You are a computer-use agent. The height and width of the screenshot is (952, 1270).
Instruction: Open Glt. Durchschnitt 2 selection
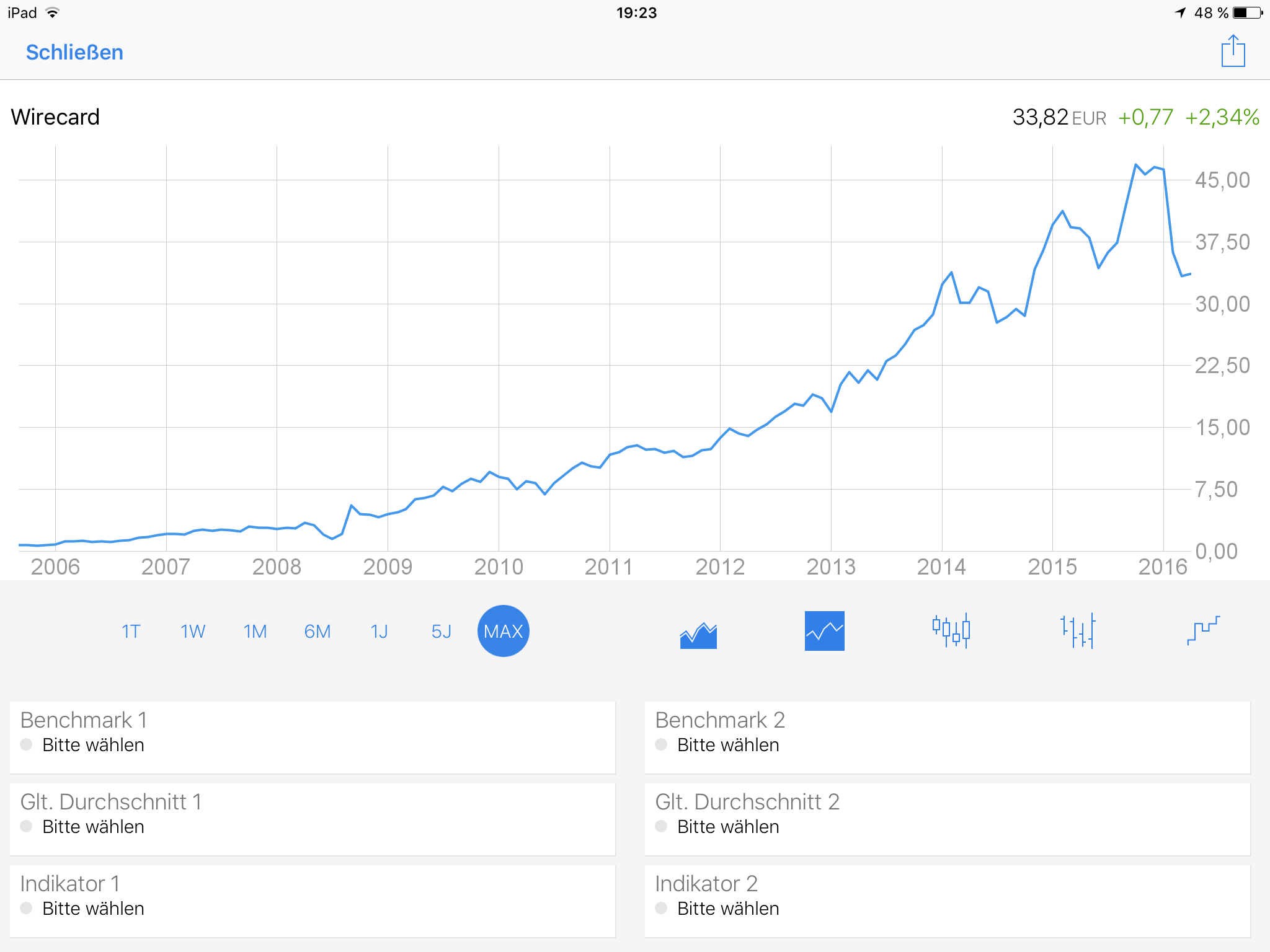(948, 819)
